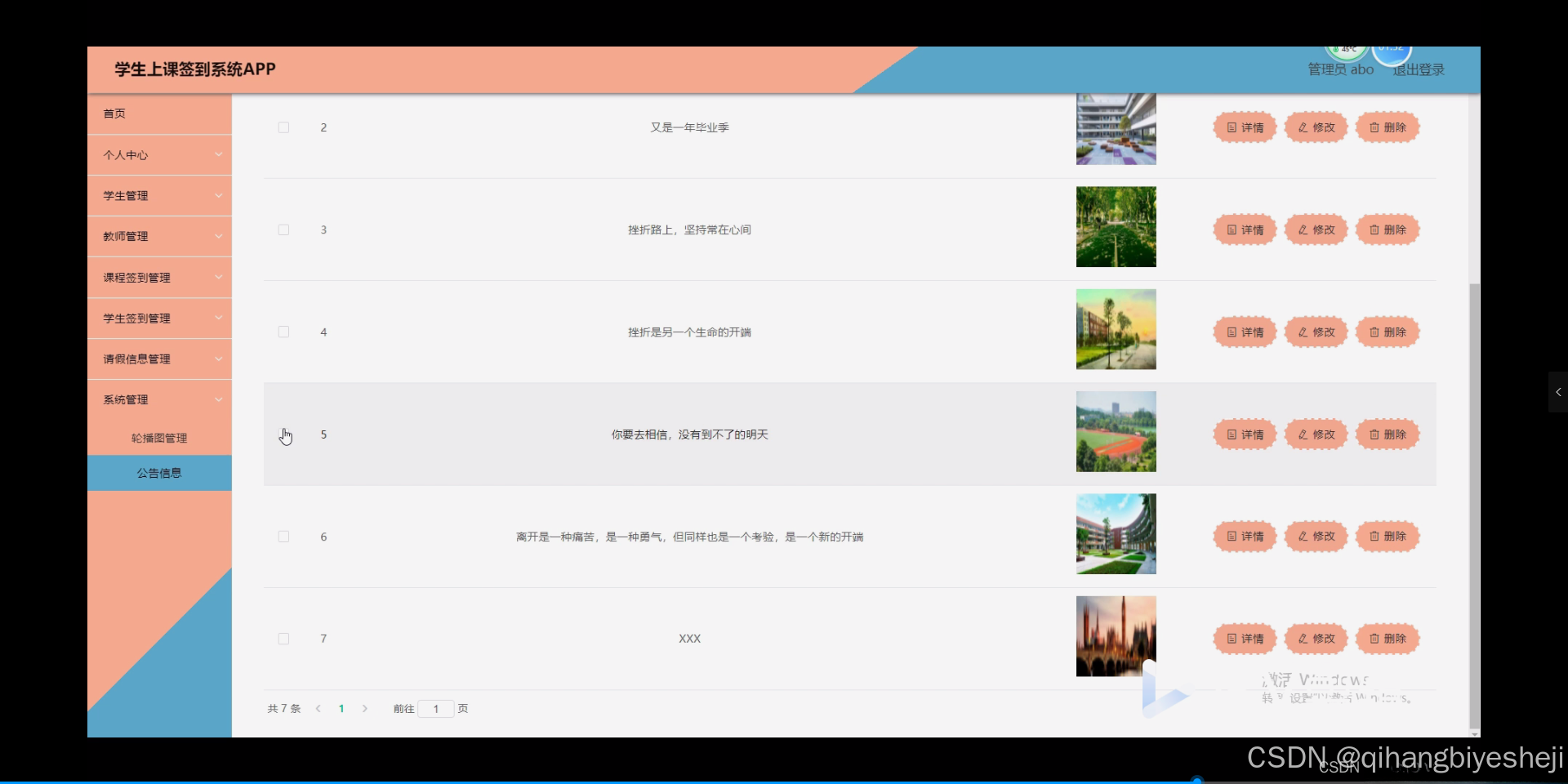Go to next page with the right arrow

click(x=365, y=709)
